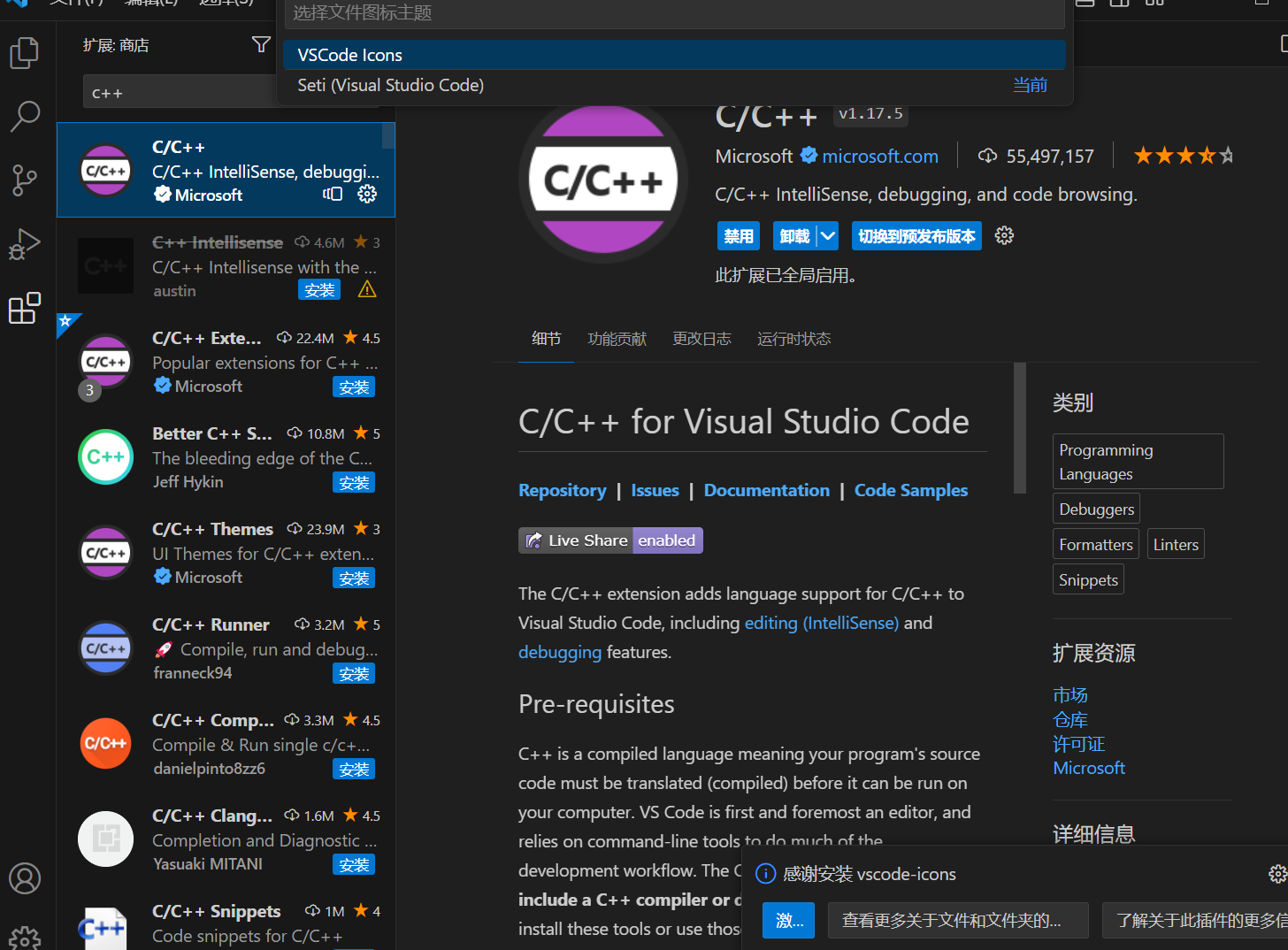The width and height of the screenshot is (1288, 950).
Task: Click 查看更多关于文件和文件夹的 notification button
Action: [x=958, y=920]
